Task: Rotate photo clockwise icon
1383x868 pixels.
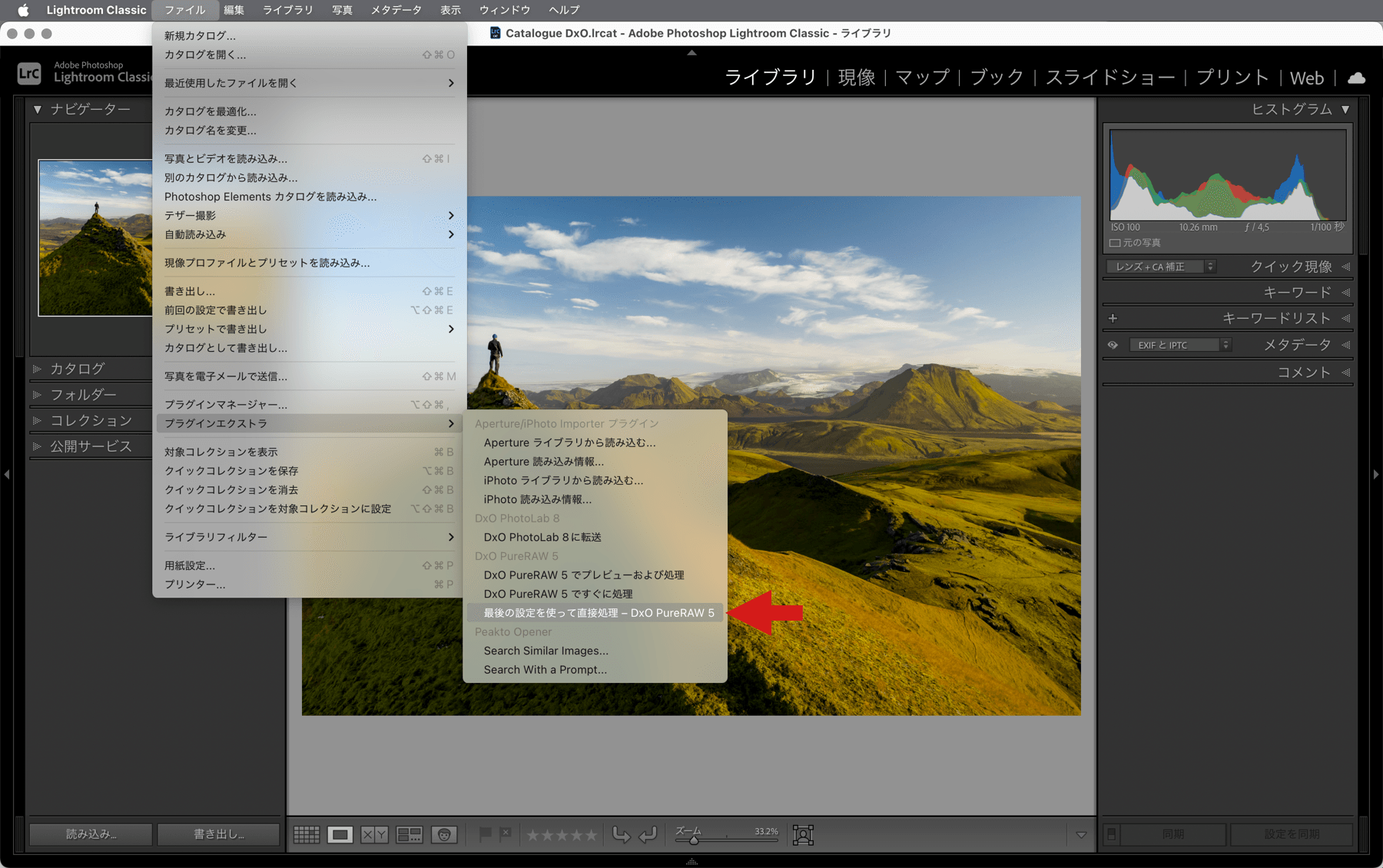Action: (x=648, y=834)
